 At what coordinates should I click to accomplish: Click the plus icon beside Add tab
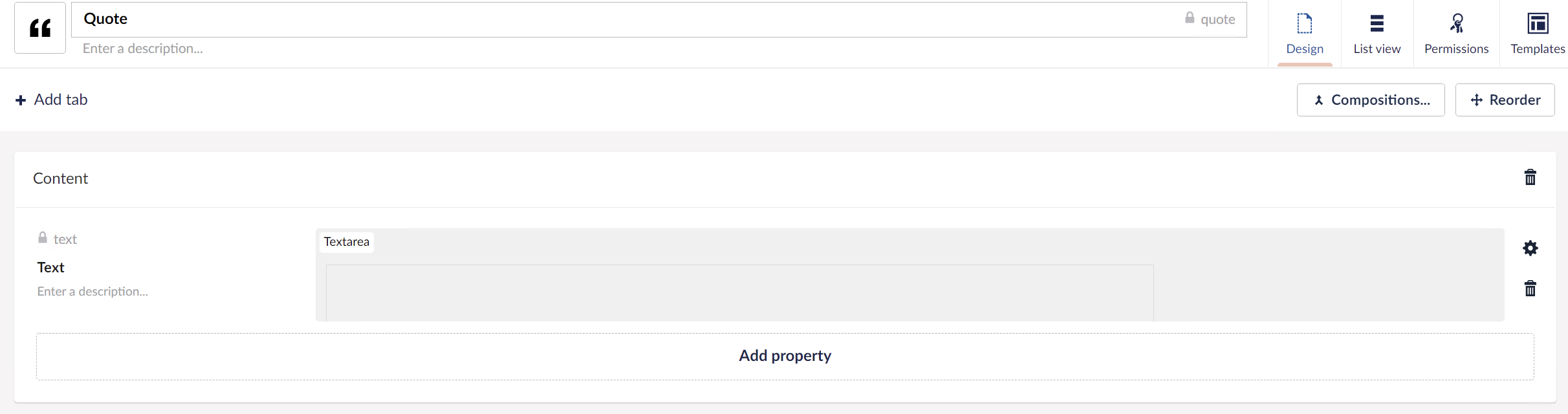(21, 100)
